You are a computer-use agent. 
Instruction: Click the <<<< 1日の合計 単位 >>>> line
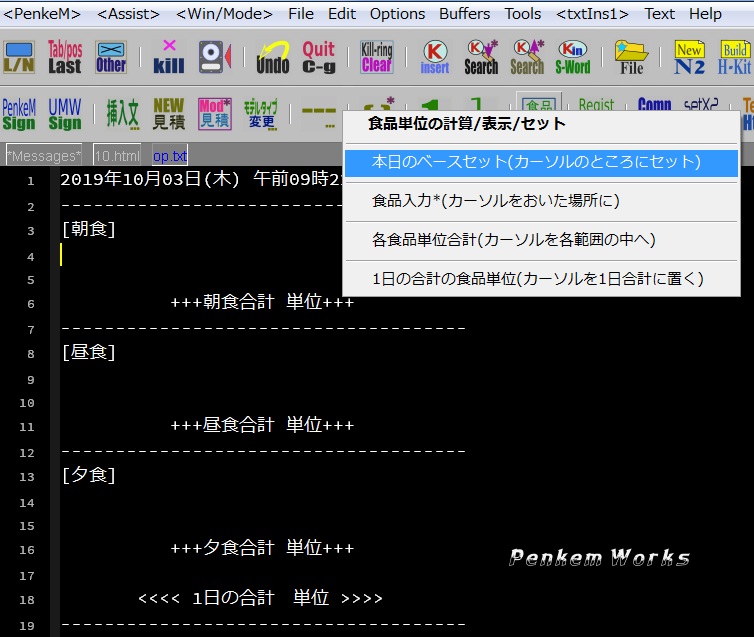(260, 599)
